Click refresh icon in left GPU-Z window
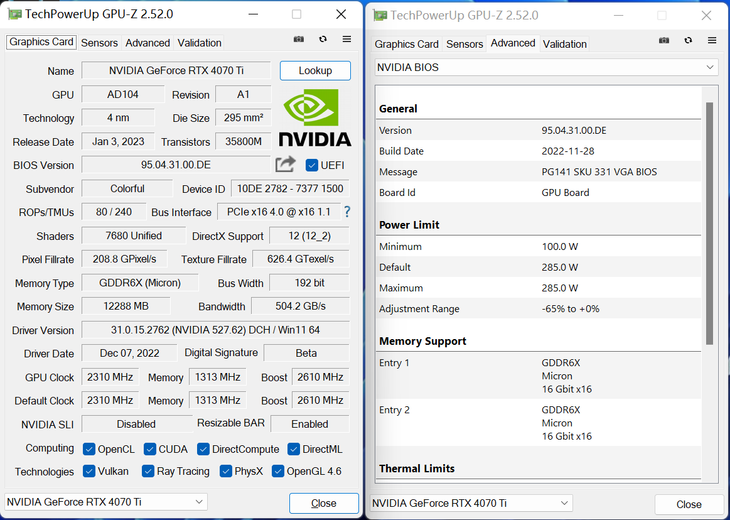This screenshot has width=730, height=520. point(323,40)
